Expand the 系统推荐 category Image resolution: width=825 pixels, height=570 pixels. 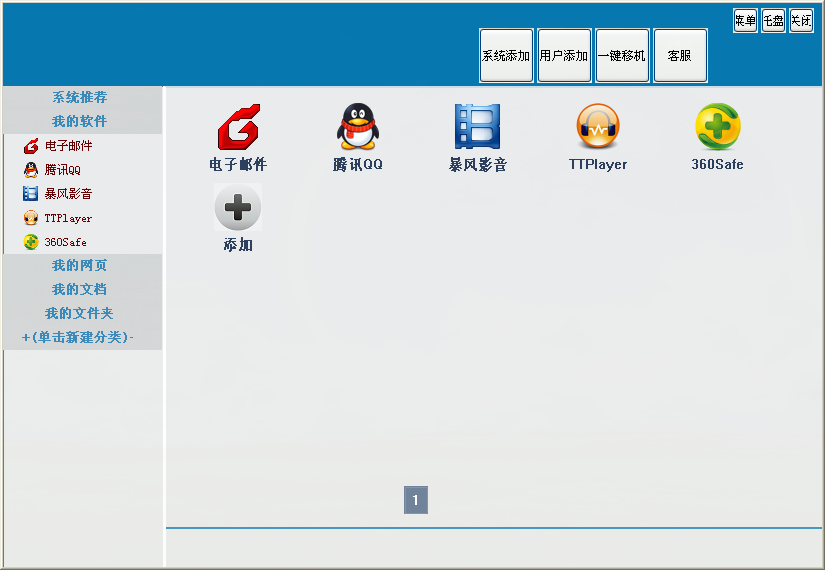(x=82, y=97)
